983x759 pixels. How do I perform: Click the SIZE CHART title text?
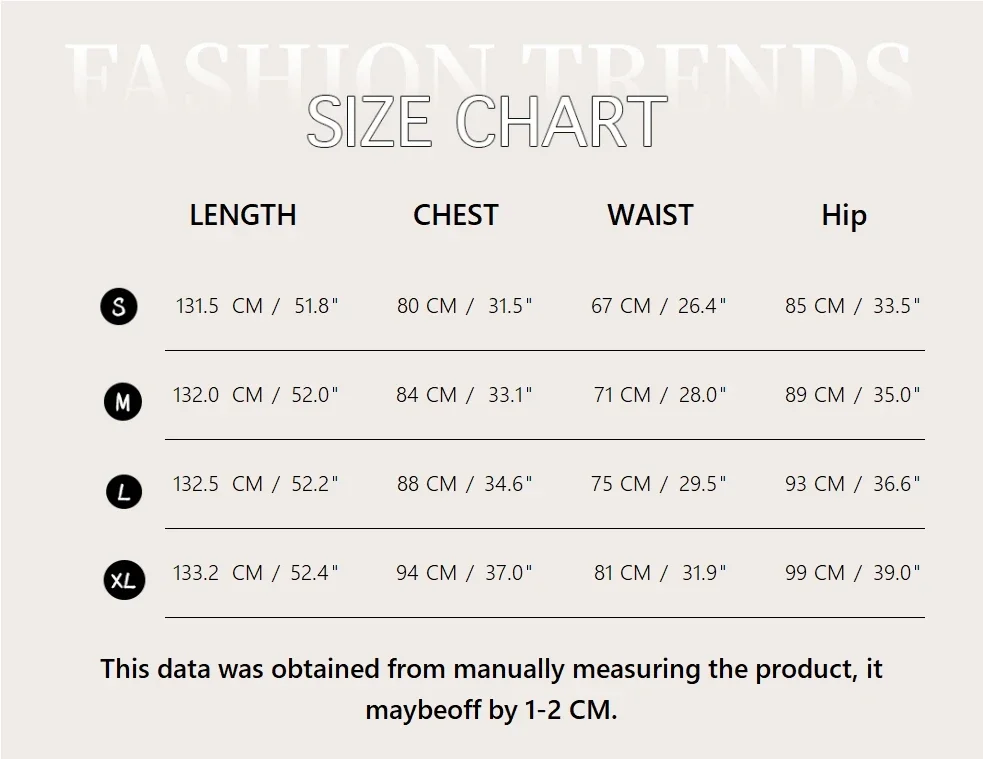487,122
